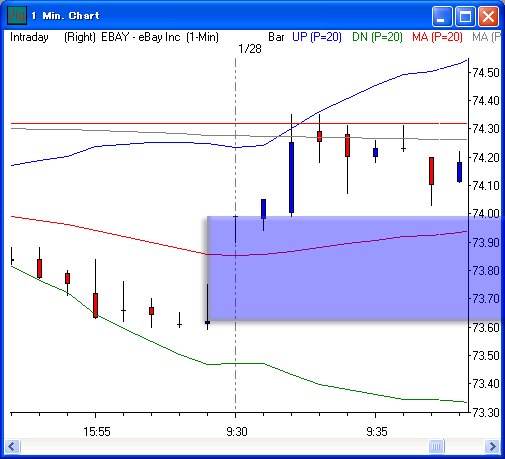
Task: Minimize the 1 Min. Chart window
Action: 442,16
